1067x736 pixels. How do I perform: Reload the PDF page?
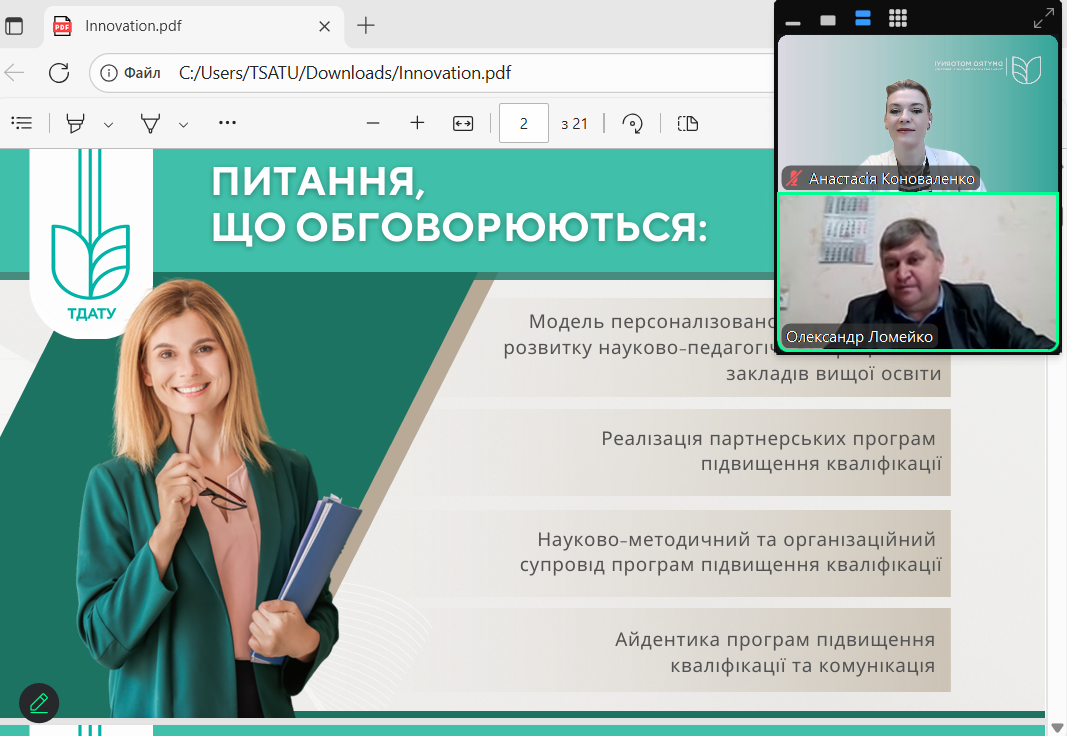pyautogui.click(x=59, y=72)
